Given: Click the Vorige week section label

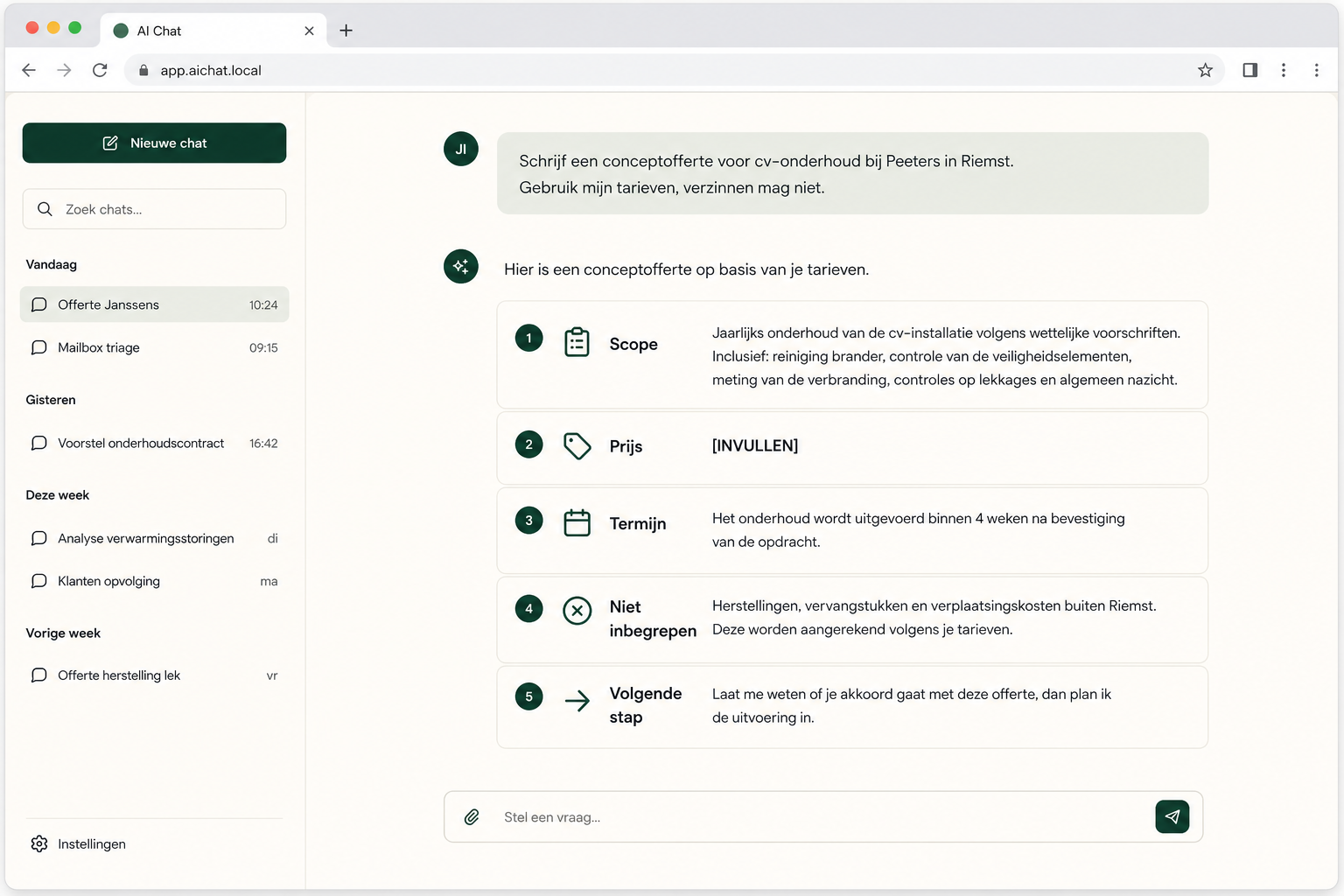Looking at the screenshot, I should pos(63,633).
